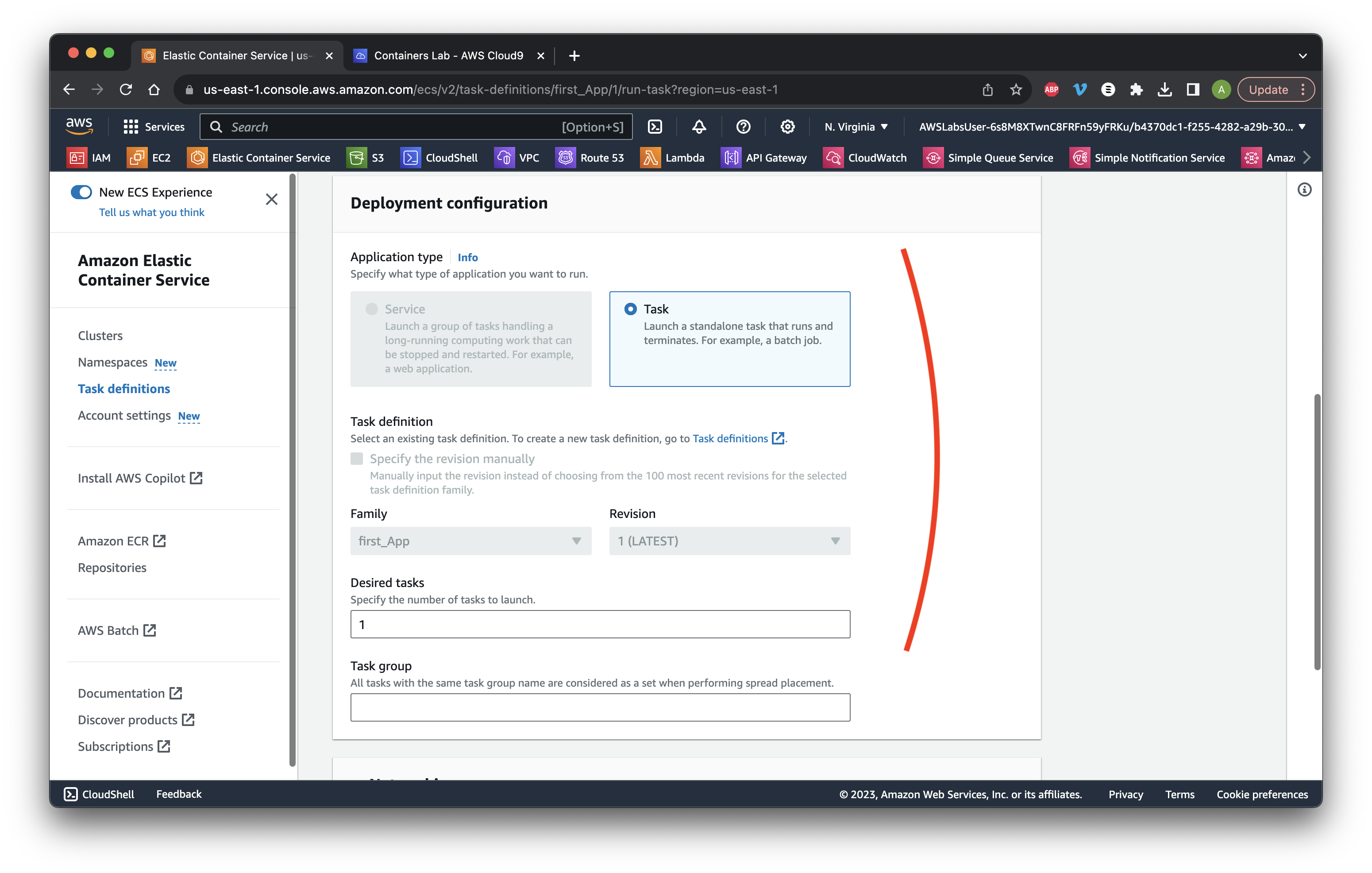The width and height of the screenshot is (1372, 873).
Task: Open the VPC favorite shortcut
Action: 516,158
